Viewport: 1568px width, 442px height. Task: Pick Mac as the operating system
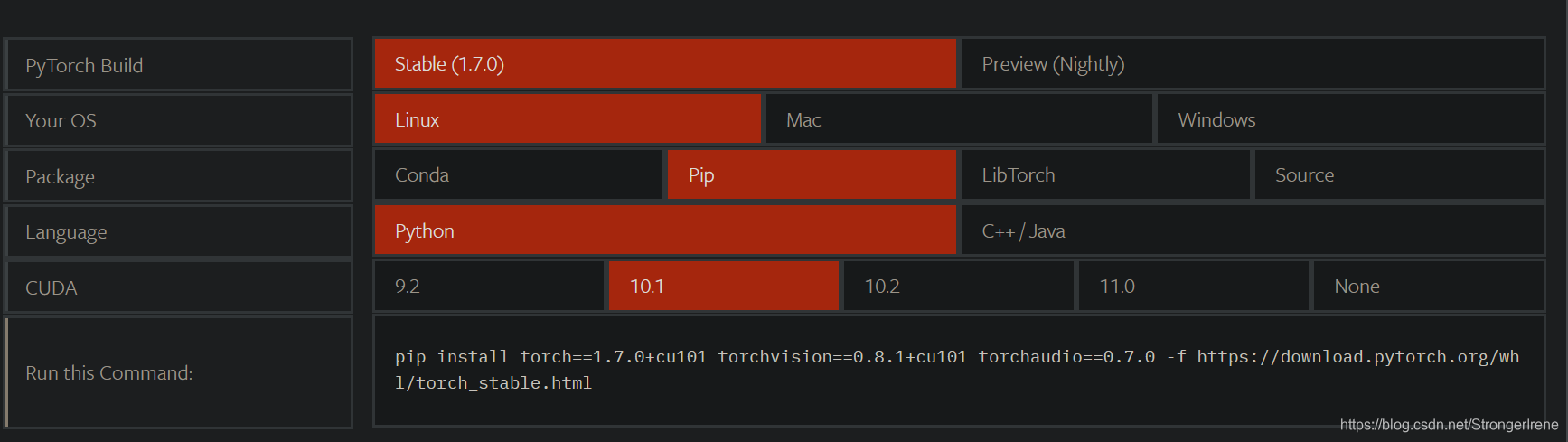(x=959, y=119)
